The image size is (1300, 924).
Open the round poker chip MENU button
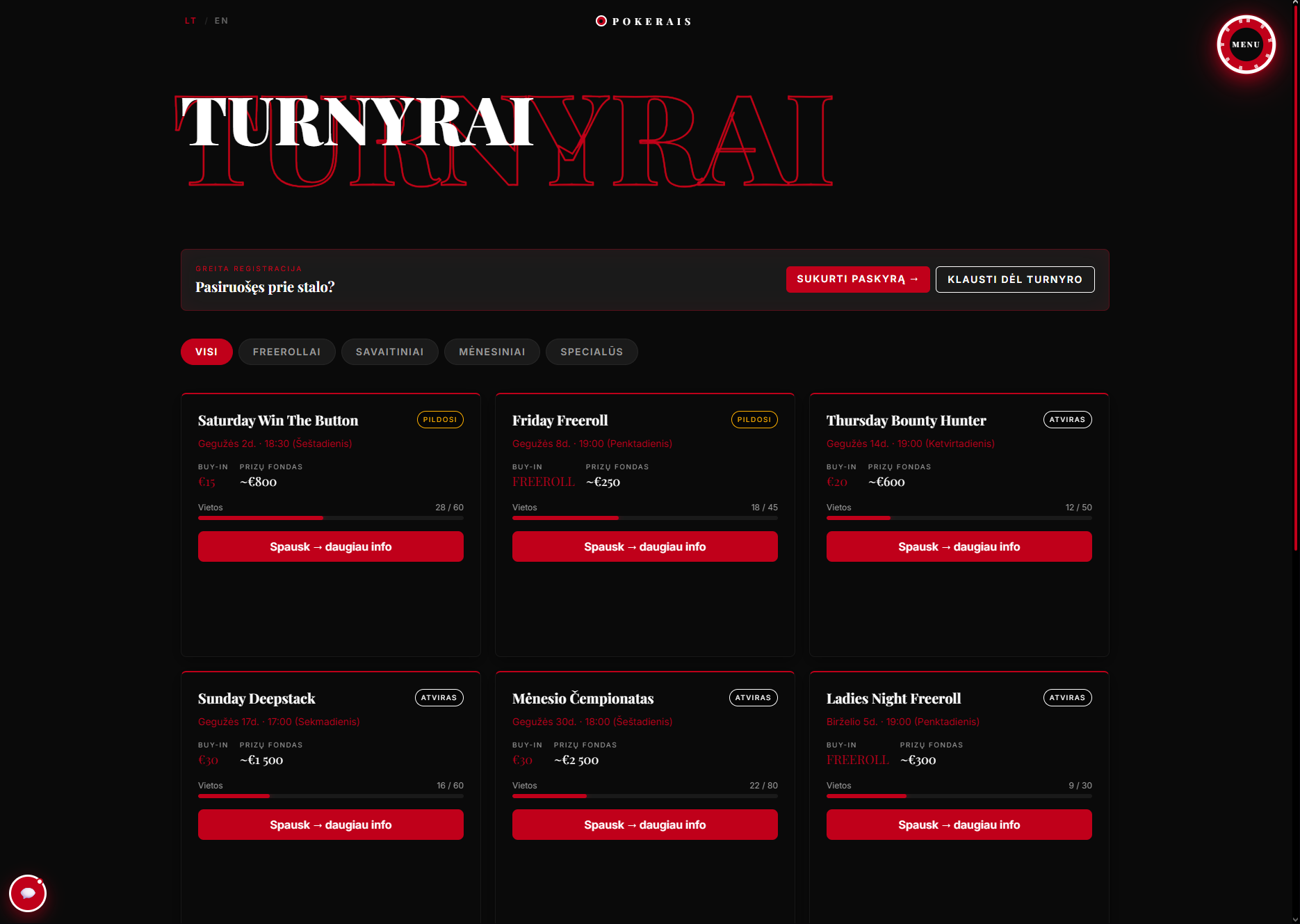tap(1246, 44)
